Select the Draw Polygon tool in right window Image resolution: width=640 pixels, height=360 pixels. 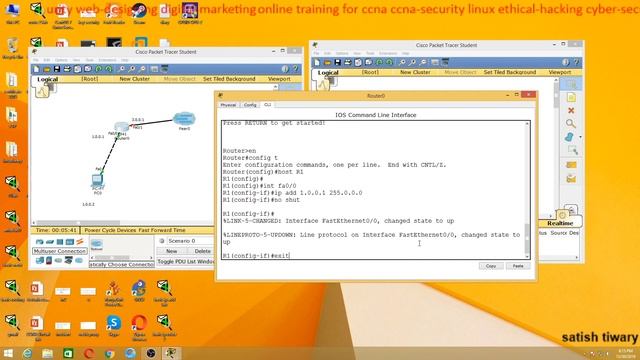coord(569,137)
